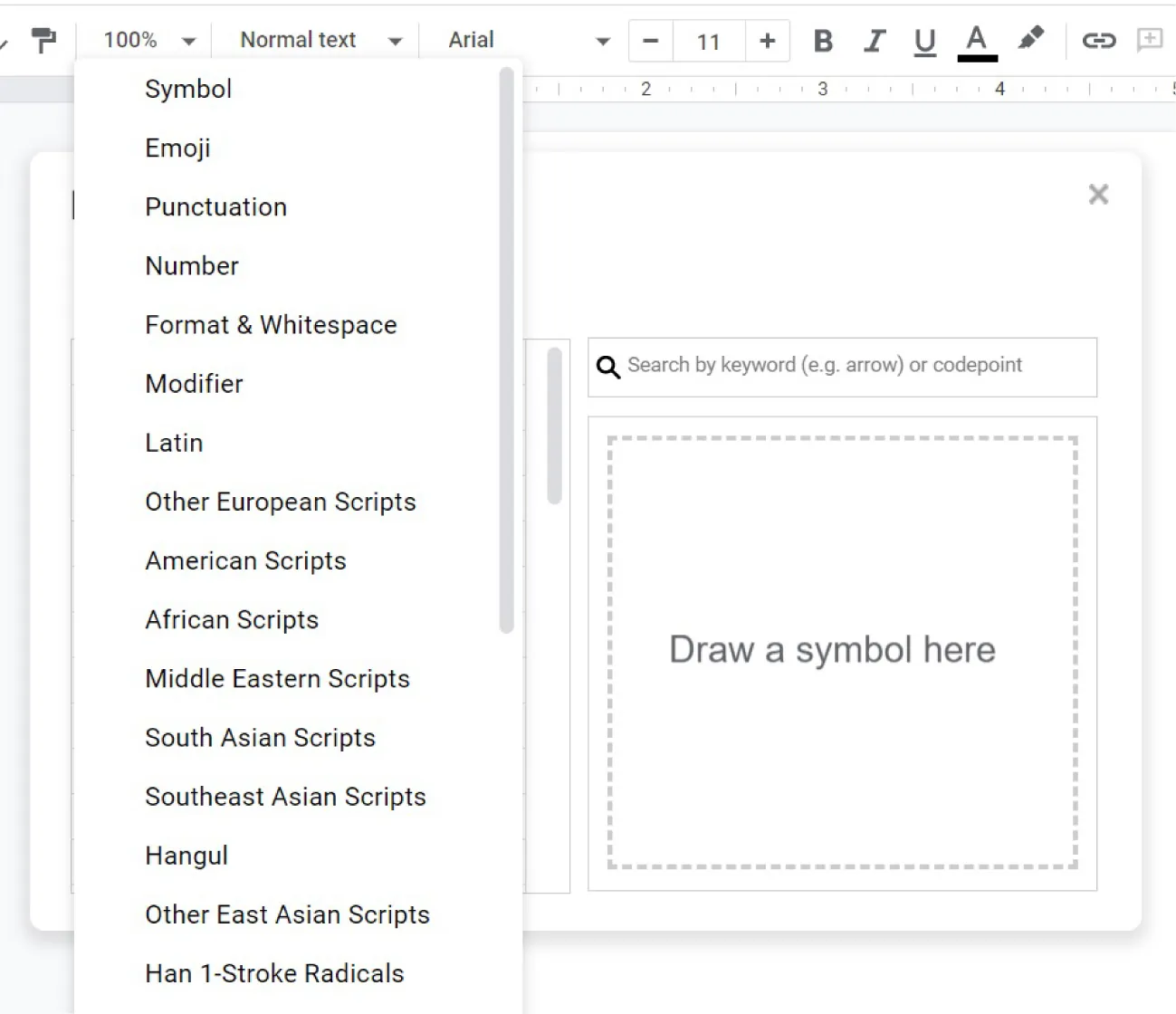Toggle underline formatting

(x=924, y=40)
